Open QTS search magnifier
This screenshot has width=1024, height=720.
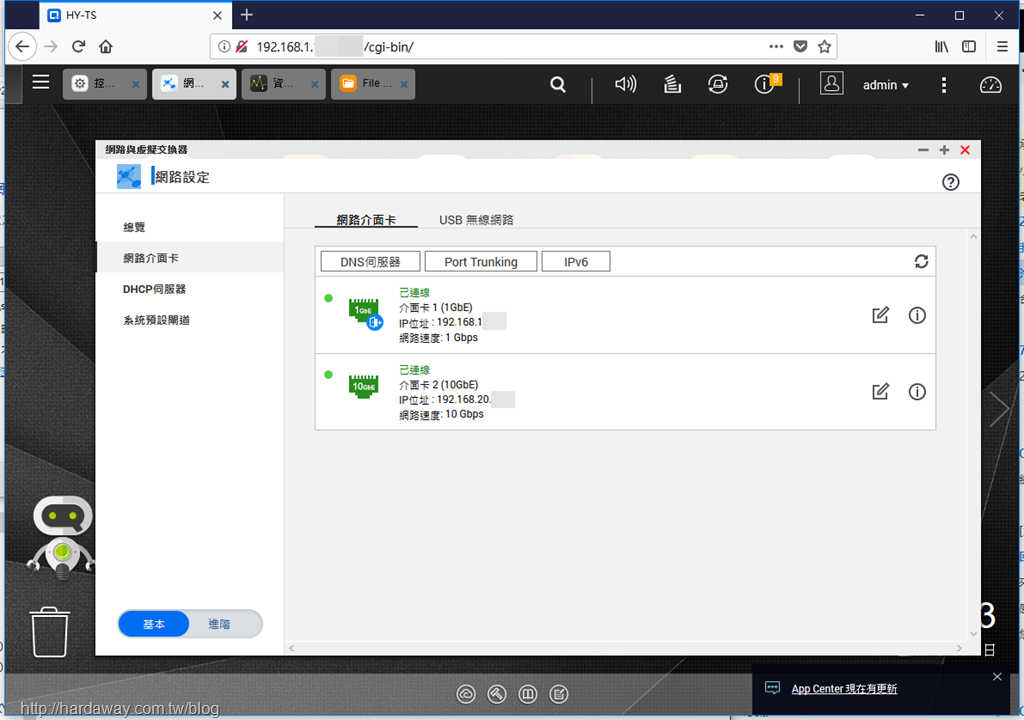[x=558, y=84]
